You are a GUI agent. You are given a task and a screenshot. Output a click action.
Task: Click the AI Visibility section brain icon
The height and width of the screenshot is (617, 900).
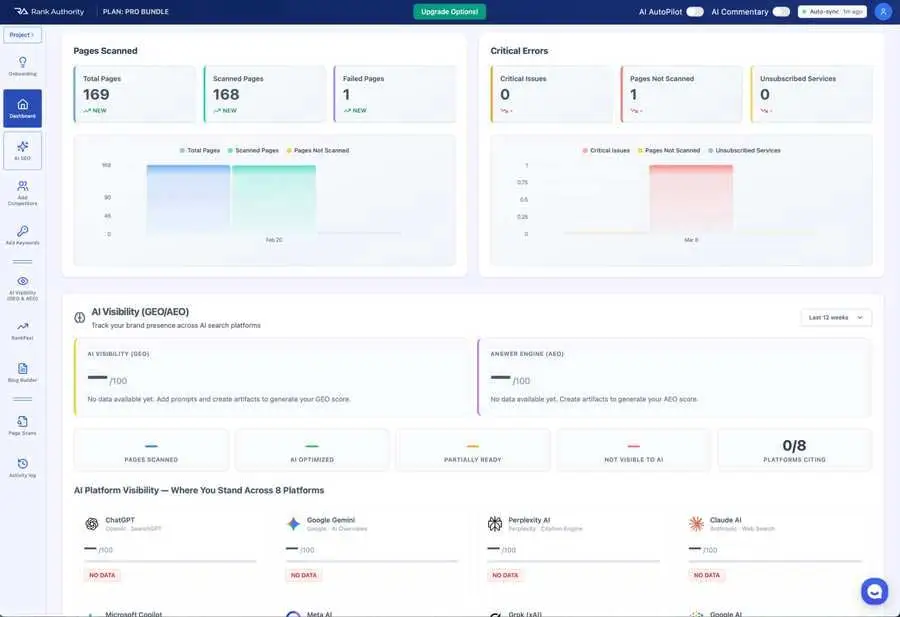coord(80,317)
